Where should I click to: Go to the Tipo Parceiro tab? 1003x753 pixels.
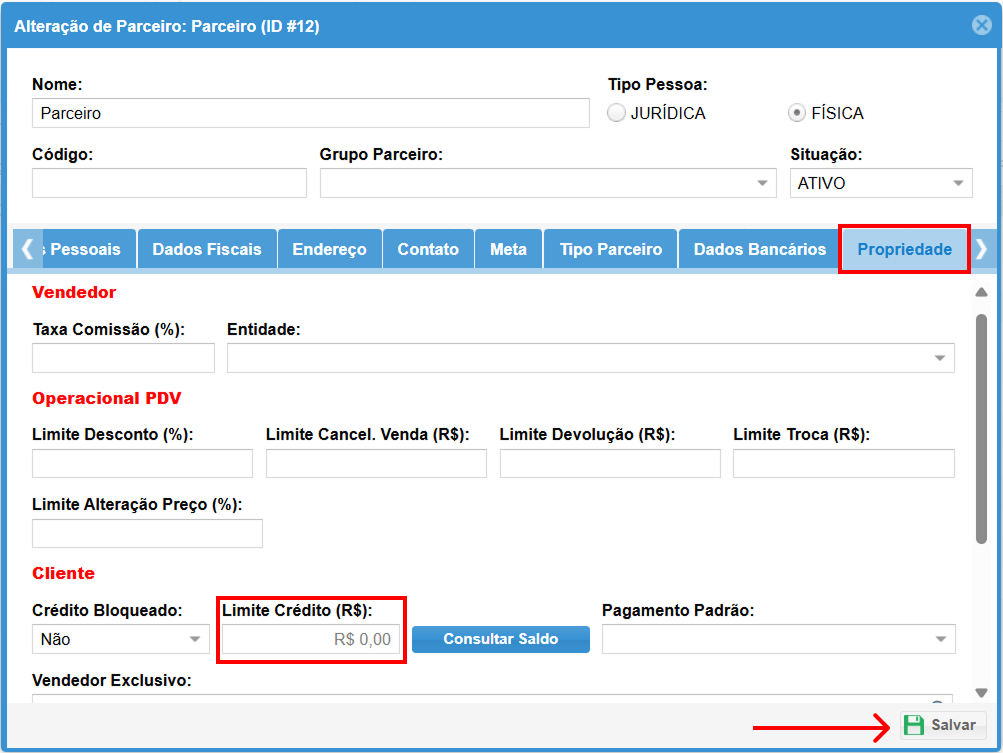[610, 249]
